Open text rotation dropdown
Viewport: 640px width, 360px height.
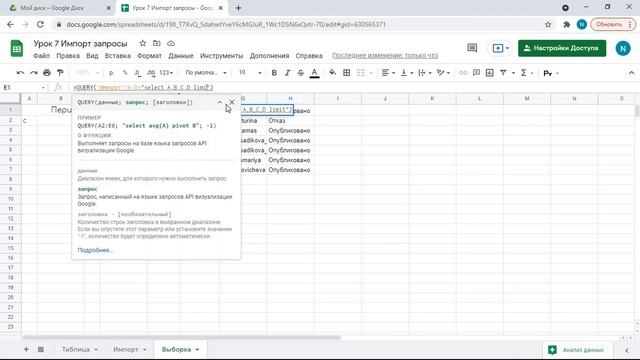[443, 73]
